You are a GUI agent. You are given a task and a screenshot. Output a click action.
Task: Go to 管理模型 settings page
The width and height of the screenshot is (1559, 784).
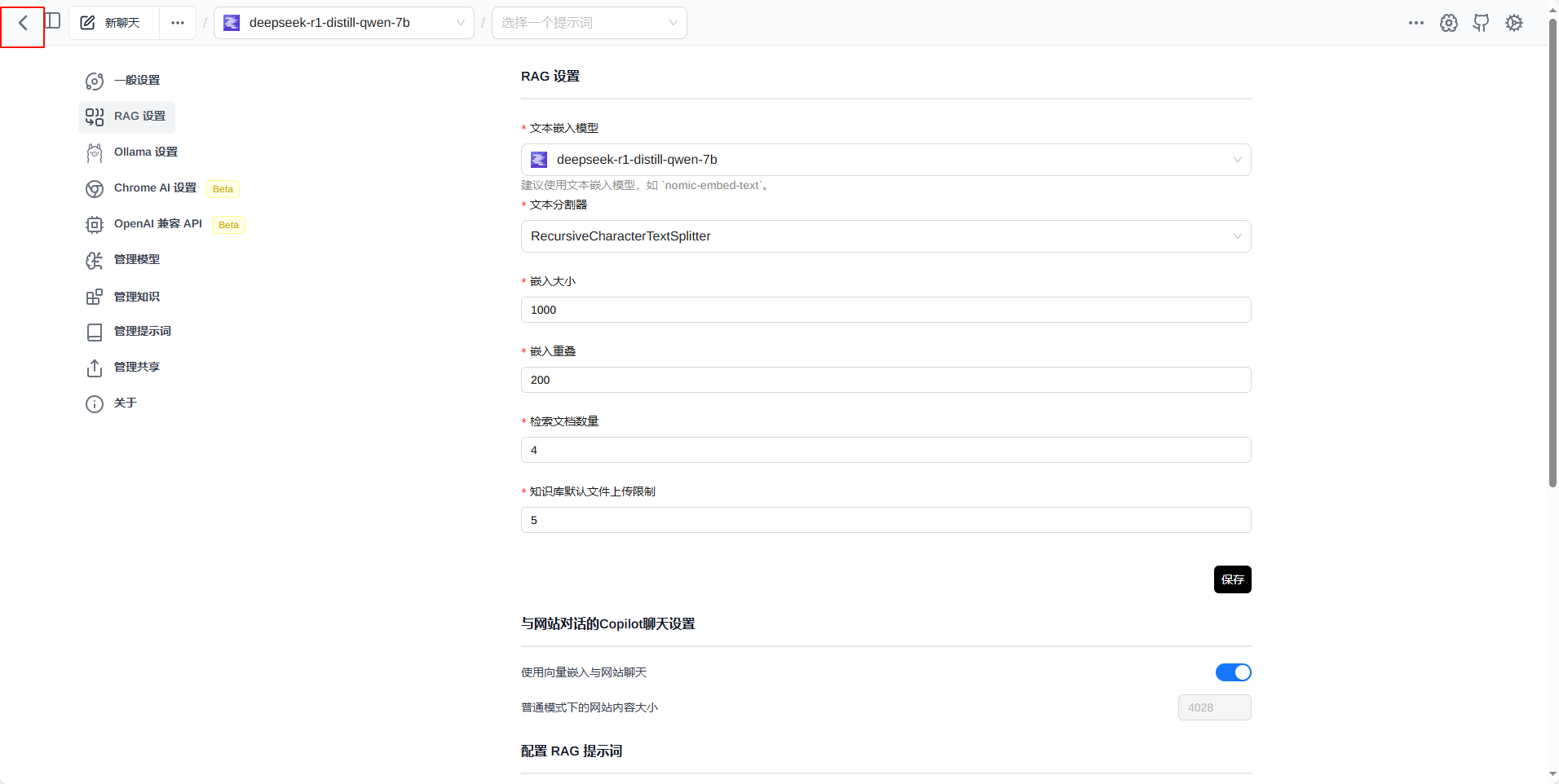pos(136,260)
